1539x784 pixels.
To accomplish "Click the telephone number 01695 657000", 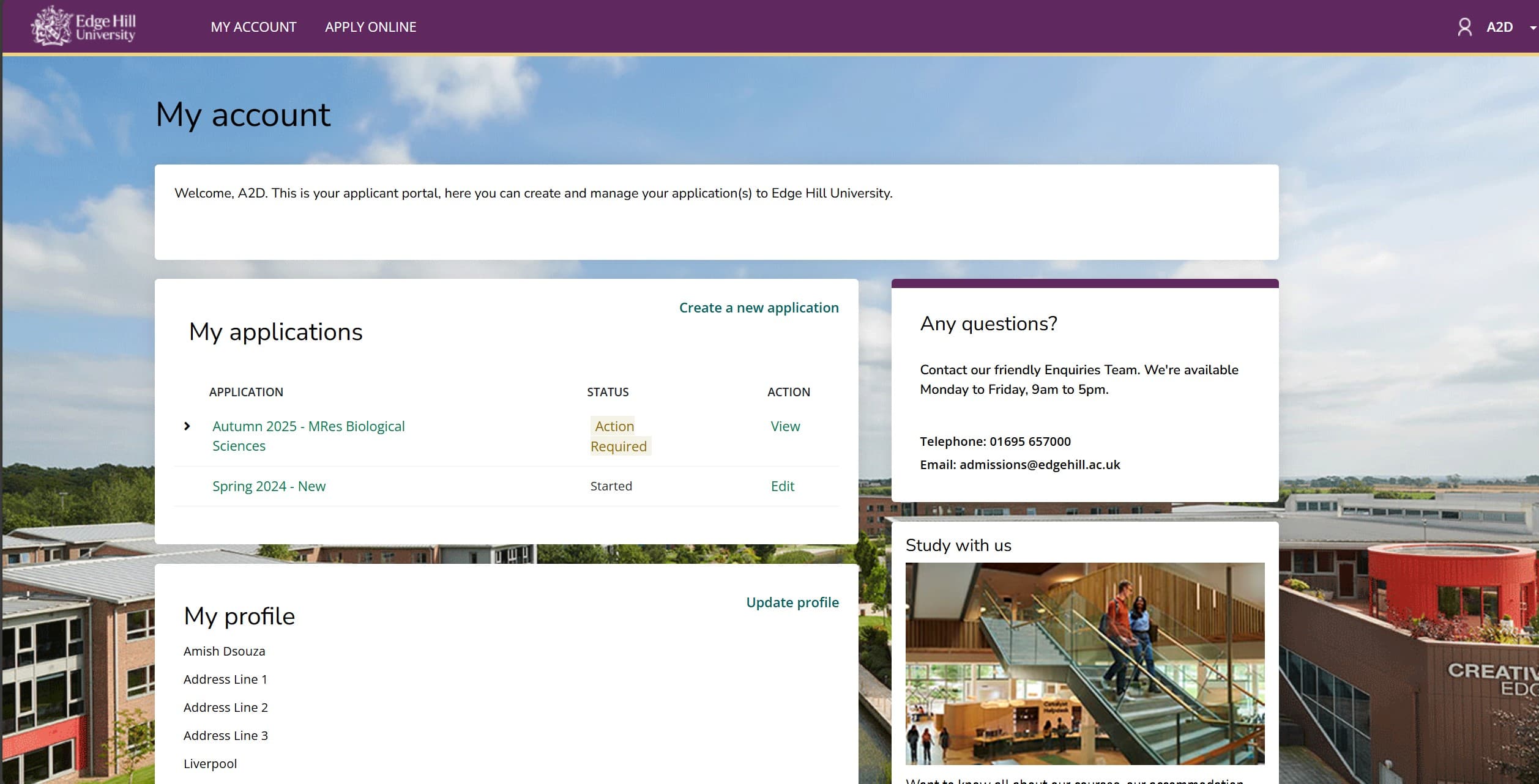I will (x=1030, y=441).
